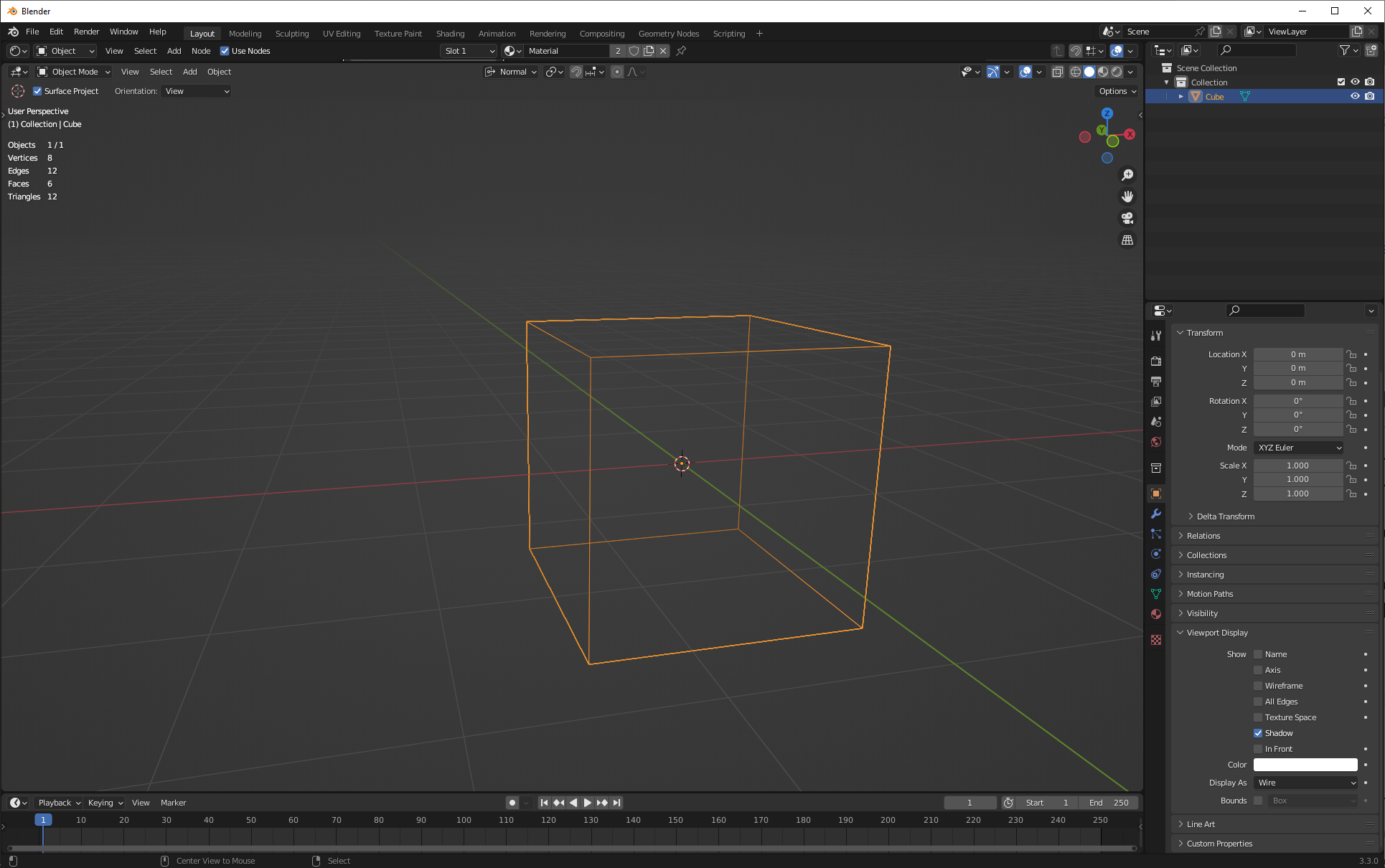The width and height of the screenshot is (1385, 868).
Task: Open the Object Mode dropdown
Action: tap(74, 72)
